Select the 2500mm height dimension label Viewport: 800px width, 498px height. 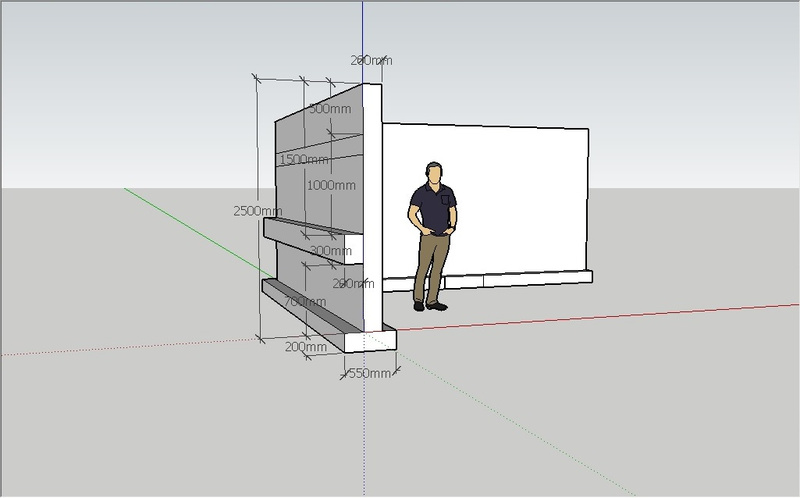click(258, 210)
